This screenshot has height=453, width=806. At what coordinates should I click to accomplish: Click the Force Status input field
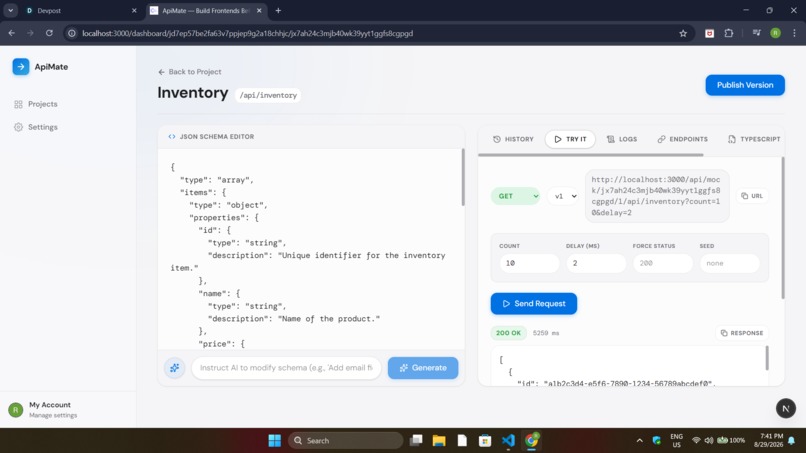coord(663,263)
